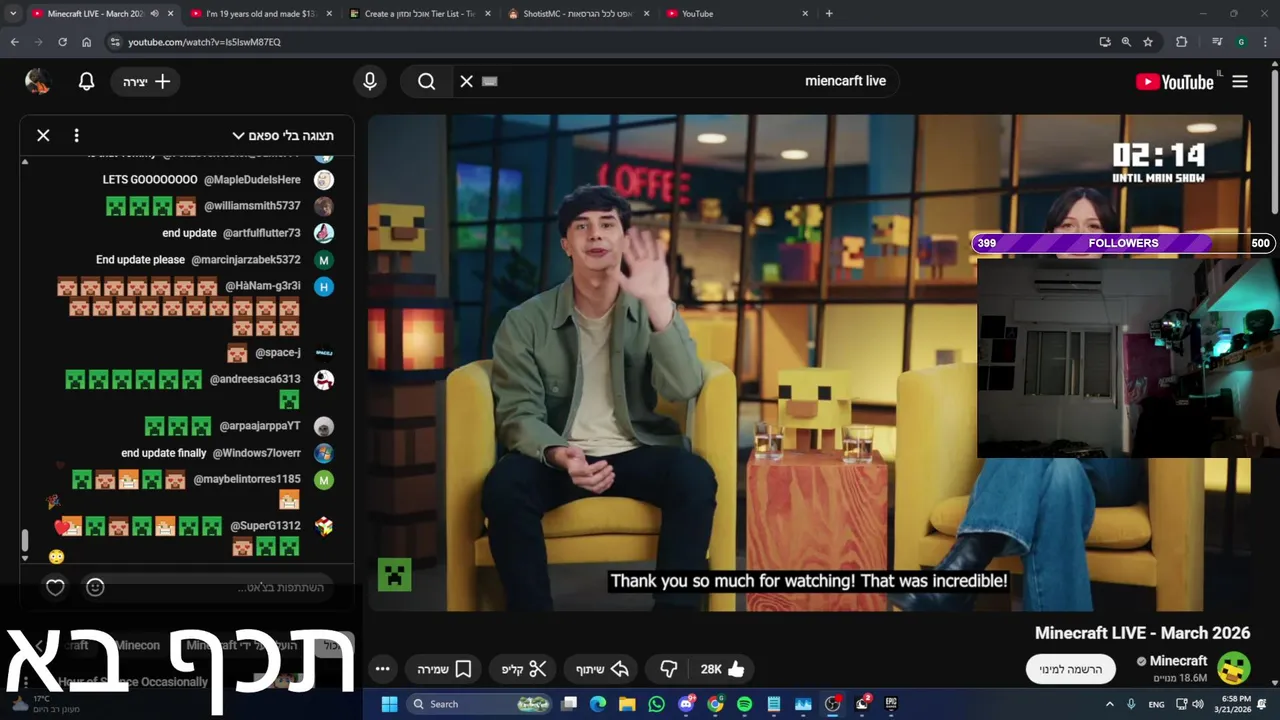The height and width of the screenshot is (720, 1280).
Task: Open the chat emoji picker
Action: 95,588
